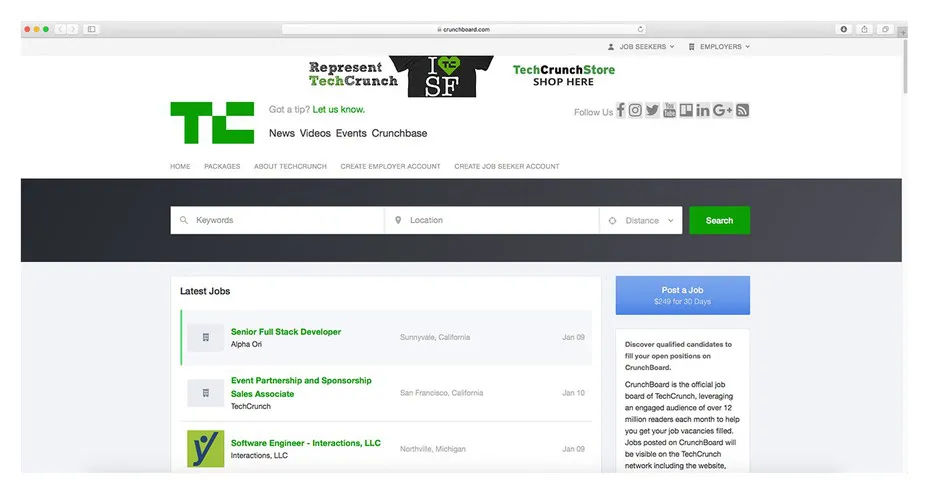This screenshot has width=930, height=500.
Task: Click browser back arrow button
Action: coord(60,29)
